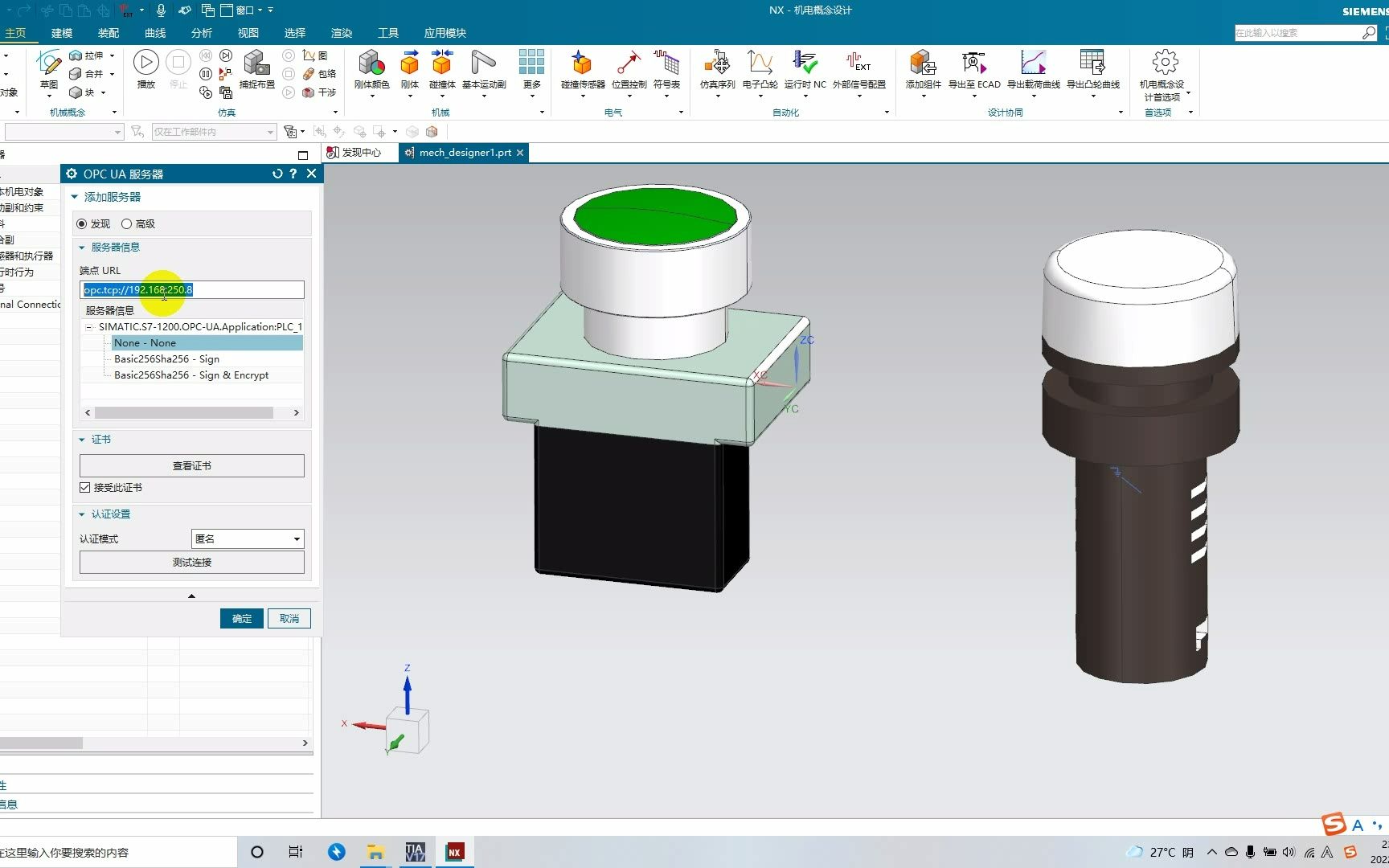
Task: Open the 添加组件 add component tool
Action: click(923, 63)
